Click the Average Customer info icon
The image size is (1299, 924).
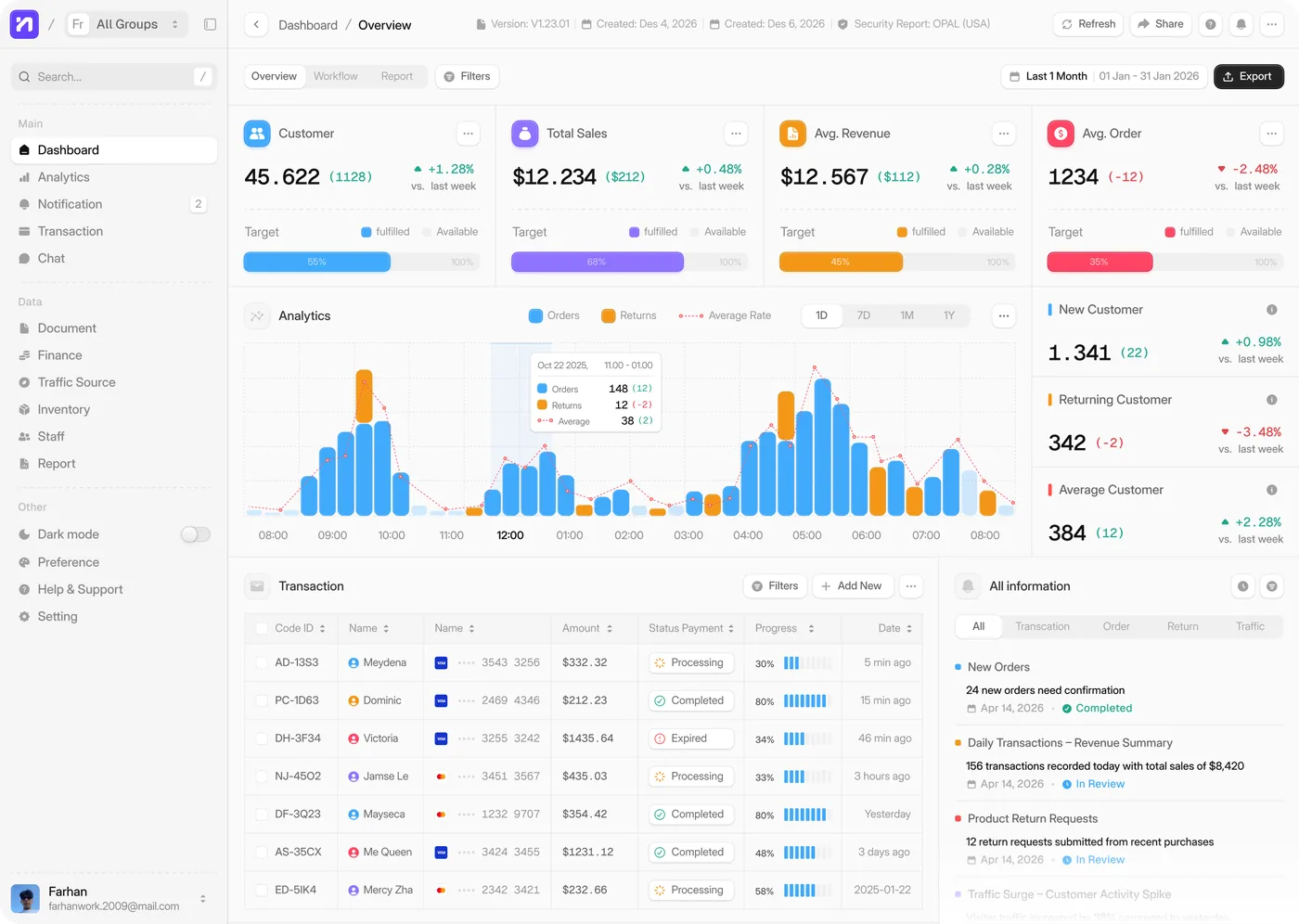(x=1272, y=490)
